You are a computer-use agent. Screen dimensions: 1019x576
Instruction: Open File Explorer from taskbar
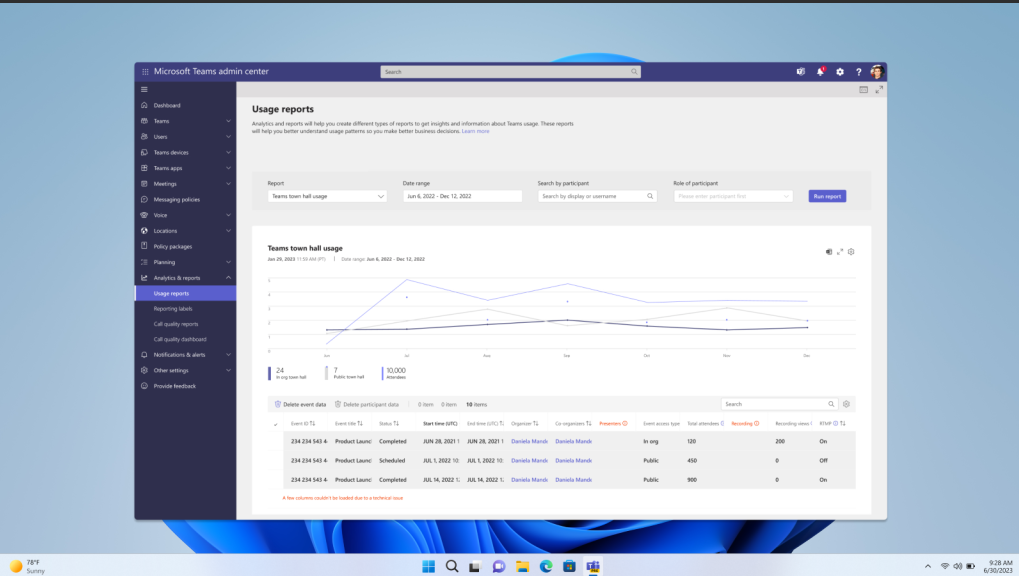[x=522, y=566]
